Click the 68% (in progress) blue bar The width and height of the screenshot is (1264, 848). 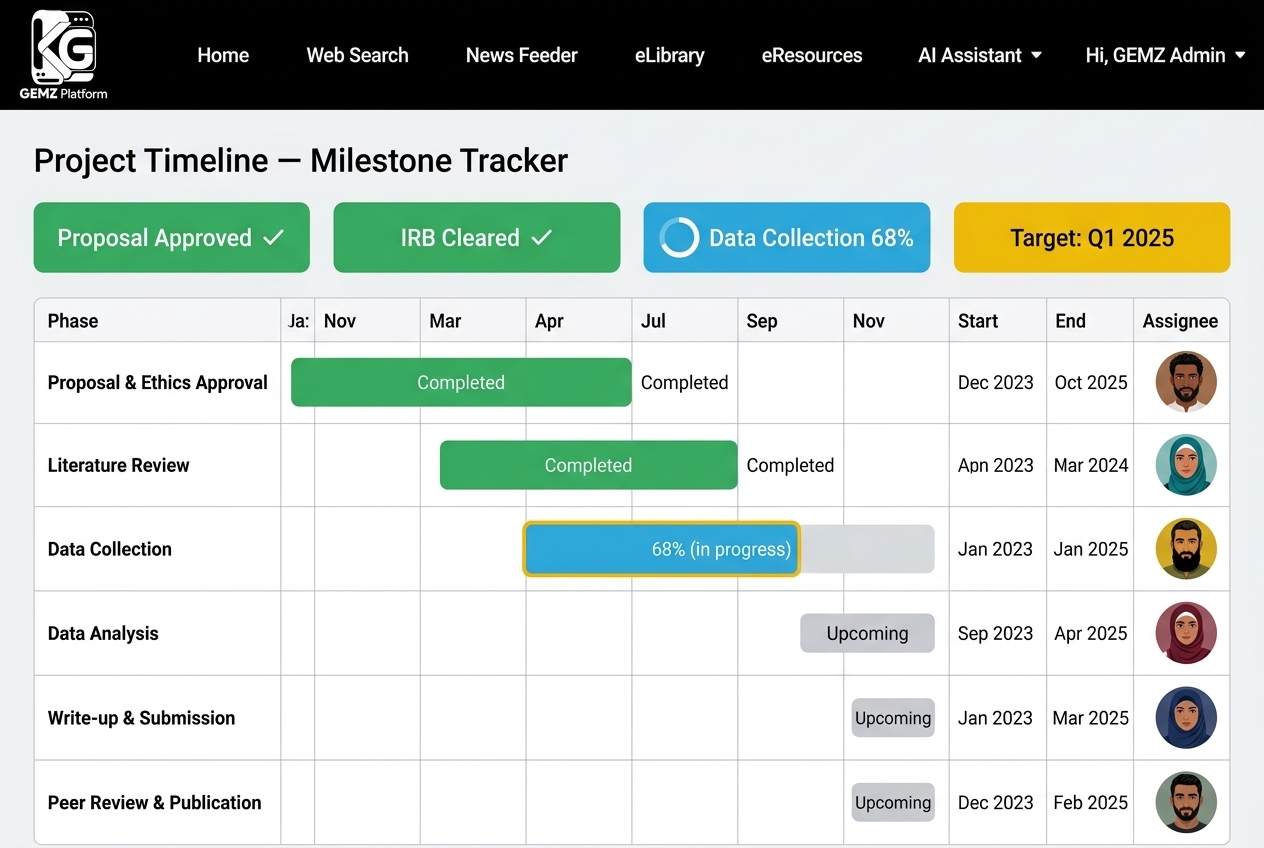[x=661, y=549]
